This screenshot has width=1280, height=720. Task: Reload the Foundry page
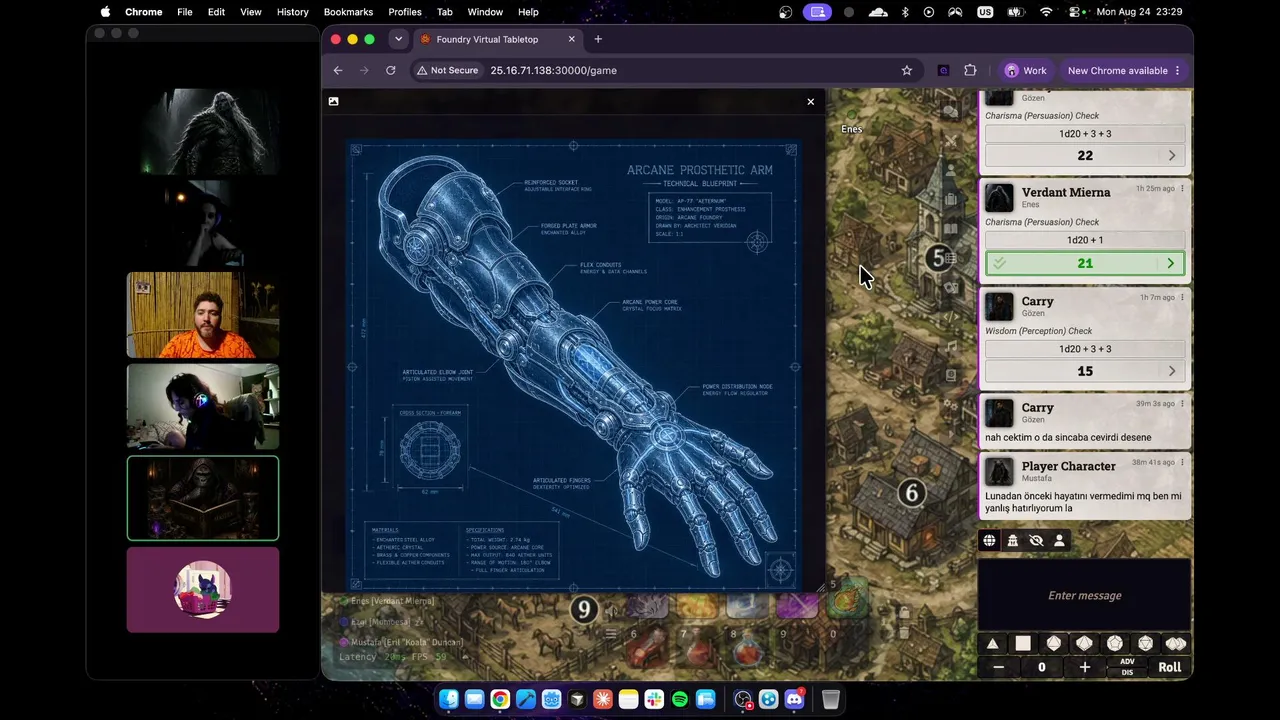(x=391, y=70)
